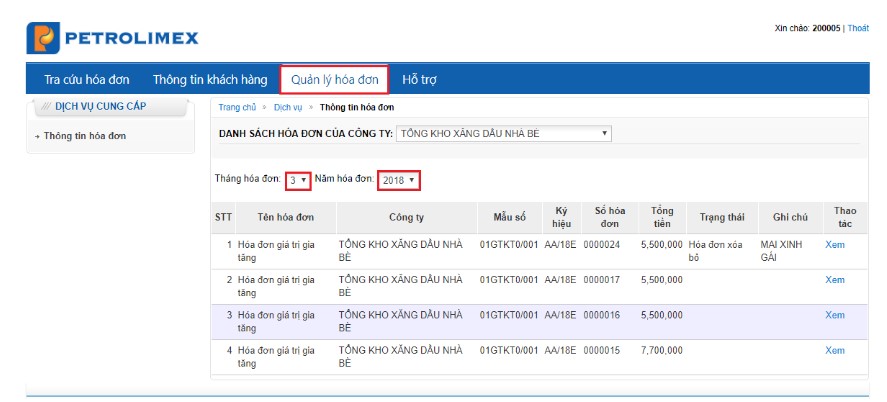The image size is (887, 402).
Task: Click the Ghi chú column header
Action: [790, 217]
